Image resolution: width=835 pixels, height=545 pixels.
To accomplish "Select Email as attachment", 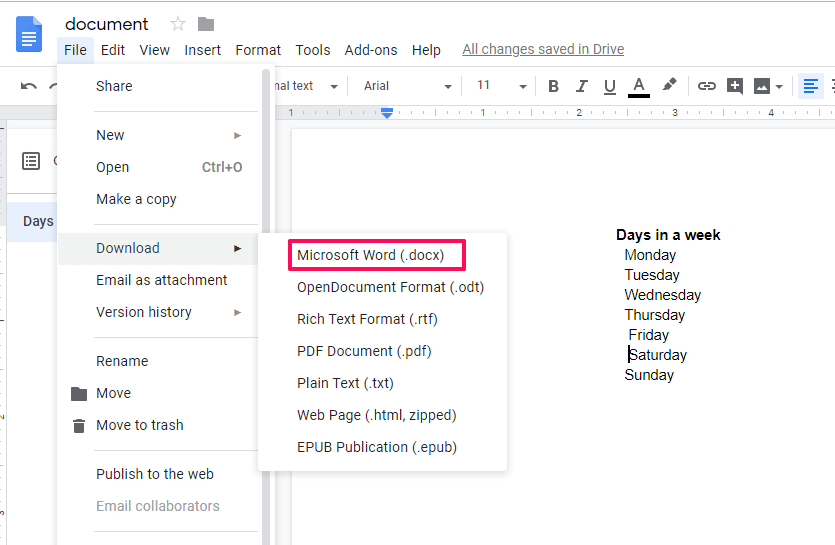I will coord(159,280).
